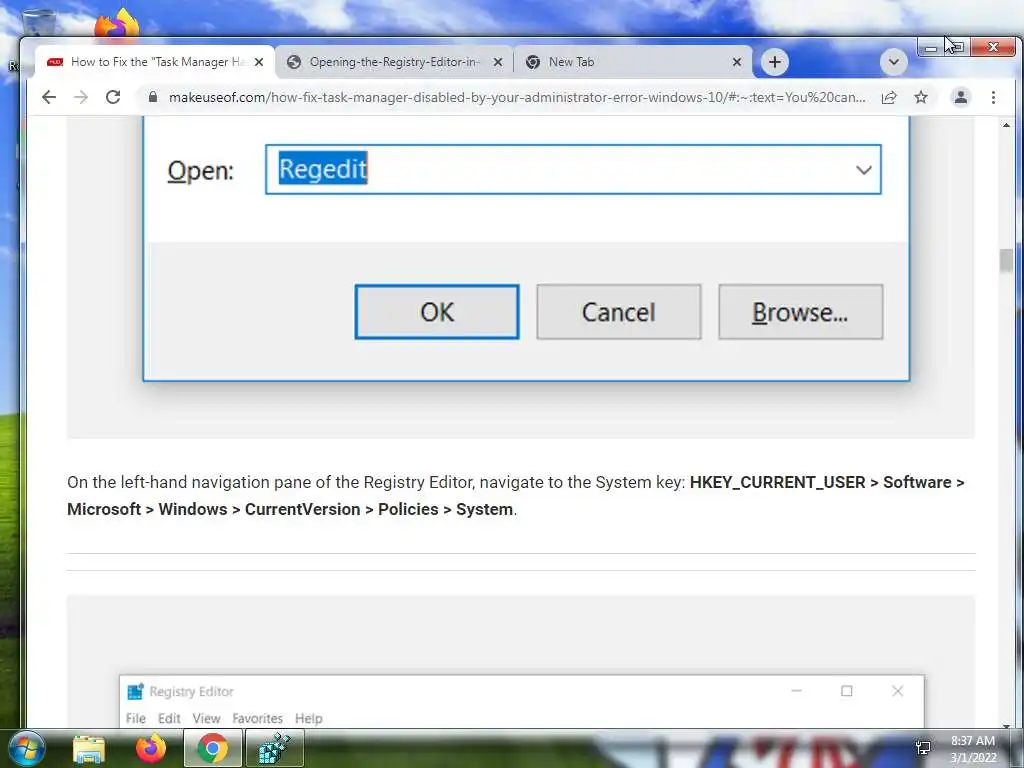The image size is (1024, 768).
Task: Open Chrome three-dot menu
Action: (x=993, y=97)
